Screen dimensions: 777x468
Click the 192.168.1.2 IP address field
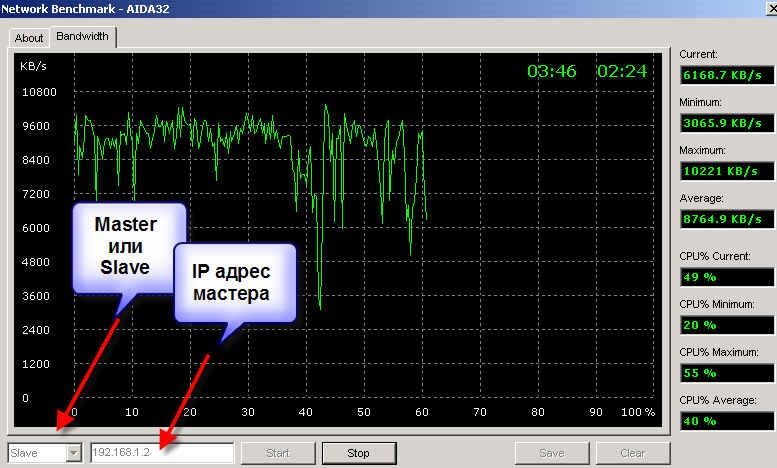pos(162,453)
